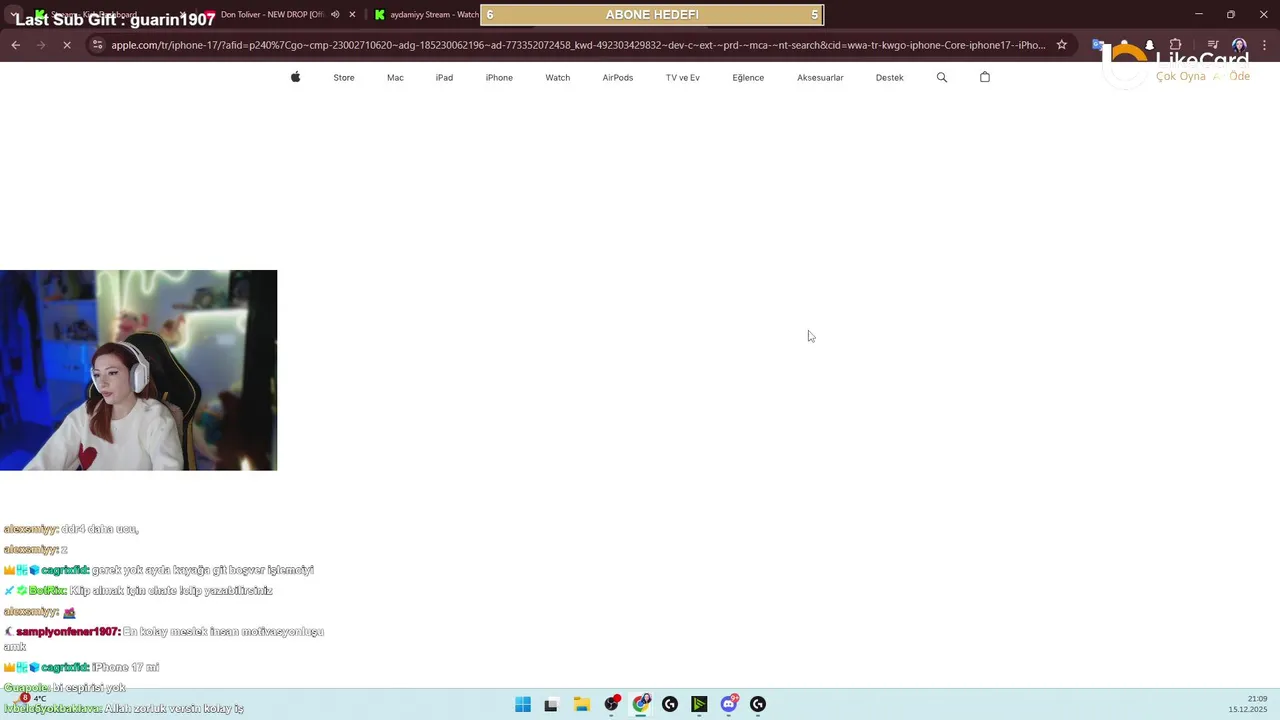Open the Windows Start button
The image size is (1280, 720).
tap(523, 704)
